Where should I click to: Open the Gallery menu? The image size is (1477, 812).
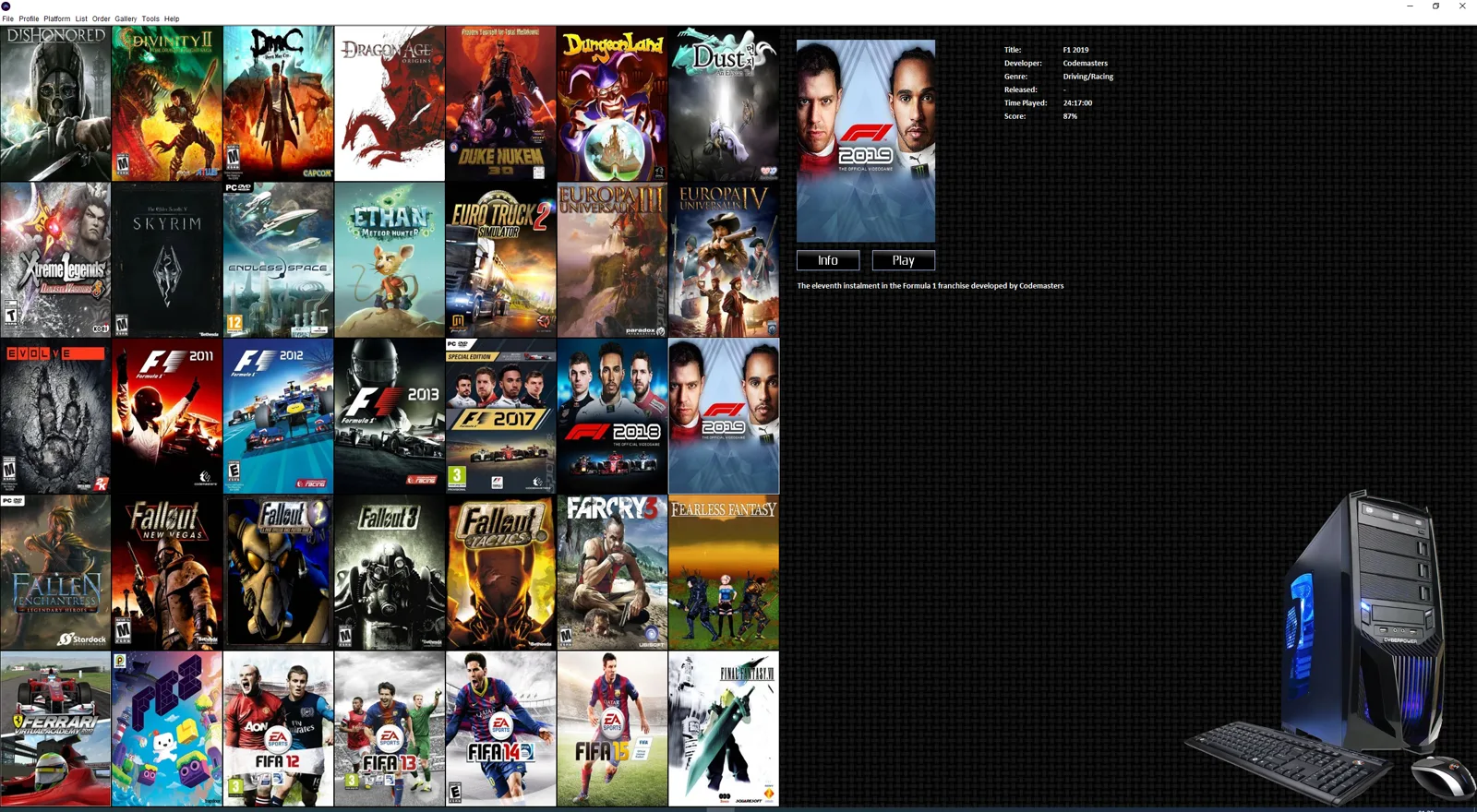pyautogui.click(x=126, y=18)
